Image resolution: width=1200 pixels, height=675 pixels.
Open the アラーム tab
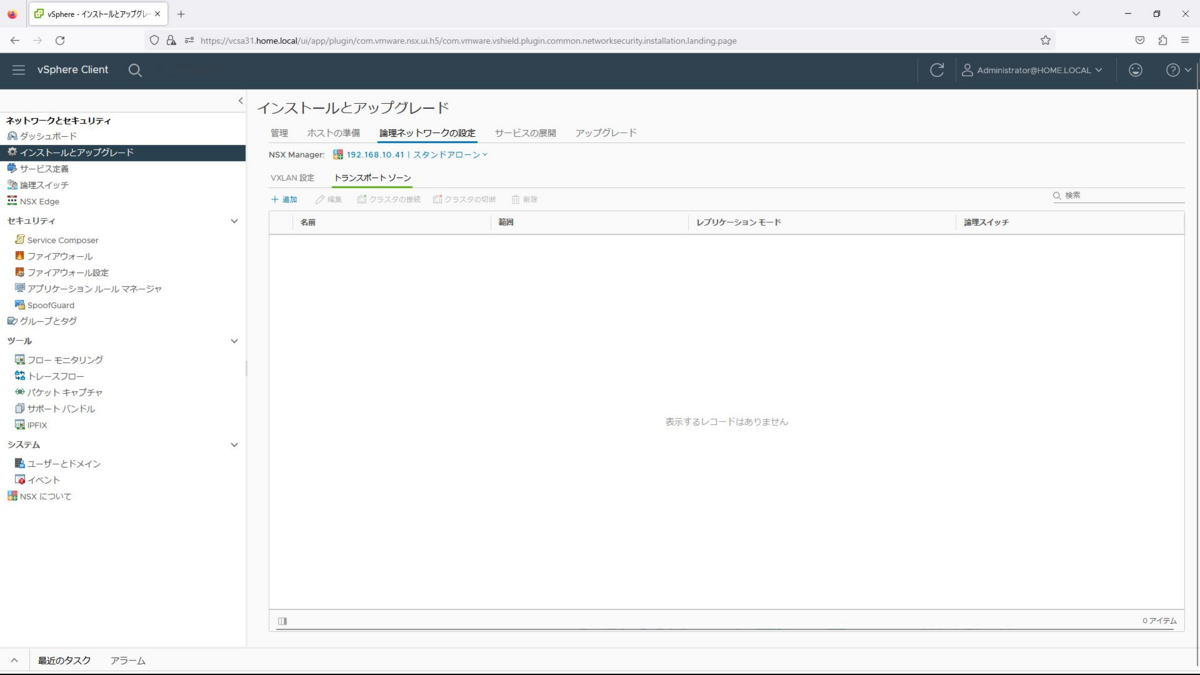pos(128,661)
